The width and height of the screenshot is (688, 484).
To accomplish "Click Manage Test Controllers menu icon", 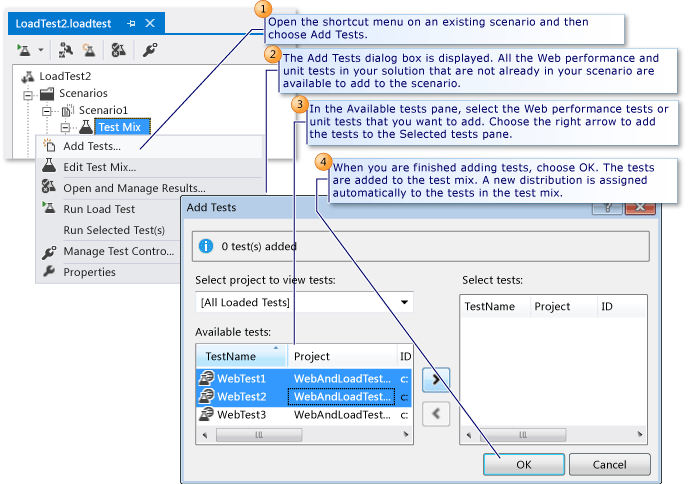I will pyautogui.click(x=49, y=252).
